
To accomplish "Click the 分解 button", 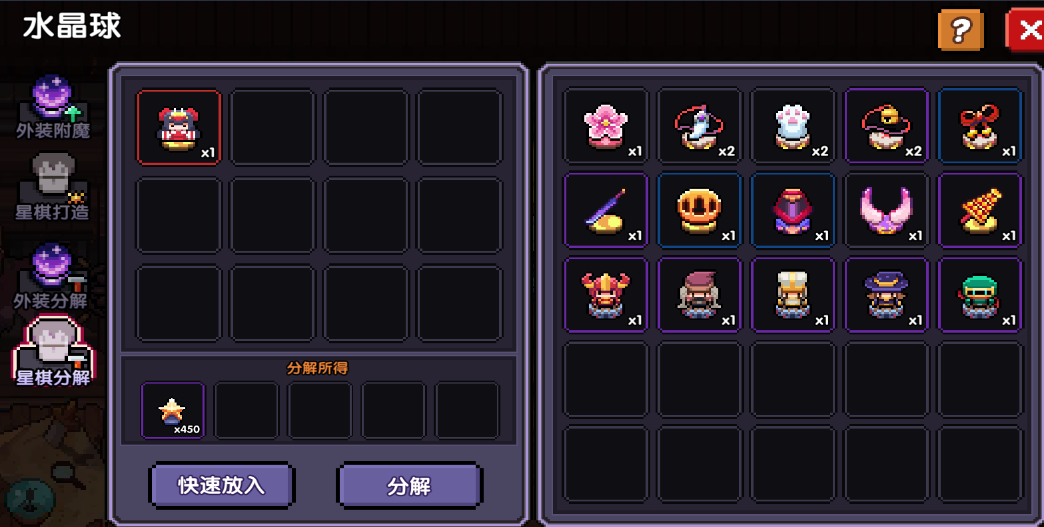I will [409, 486].
